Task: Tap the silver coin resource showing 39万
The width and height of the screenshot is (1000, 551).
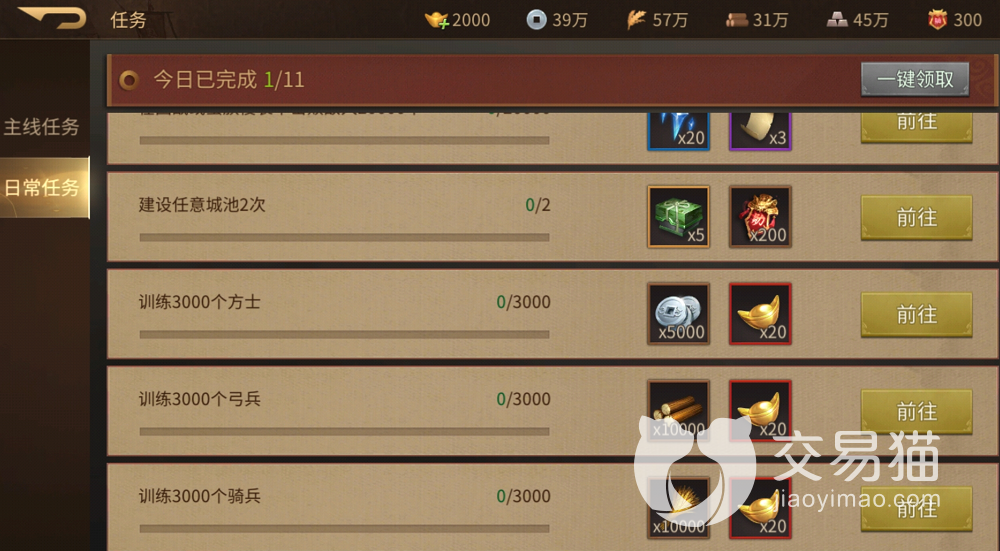Action: pyautogui.click(x=557, y=20)
